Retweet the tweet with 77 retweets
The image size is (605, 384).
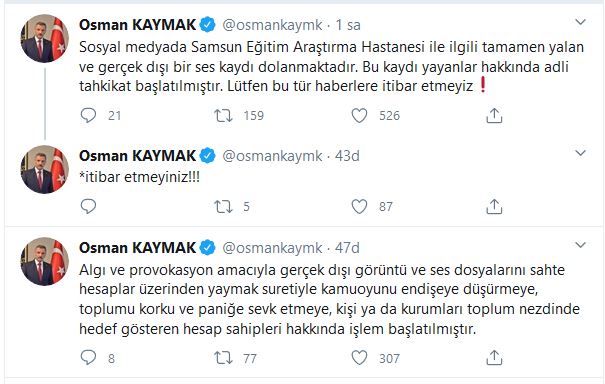223,358
